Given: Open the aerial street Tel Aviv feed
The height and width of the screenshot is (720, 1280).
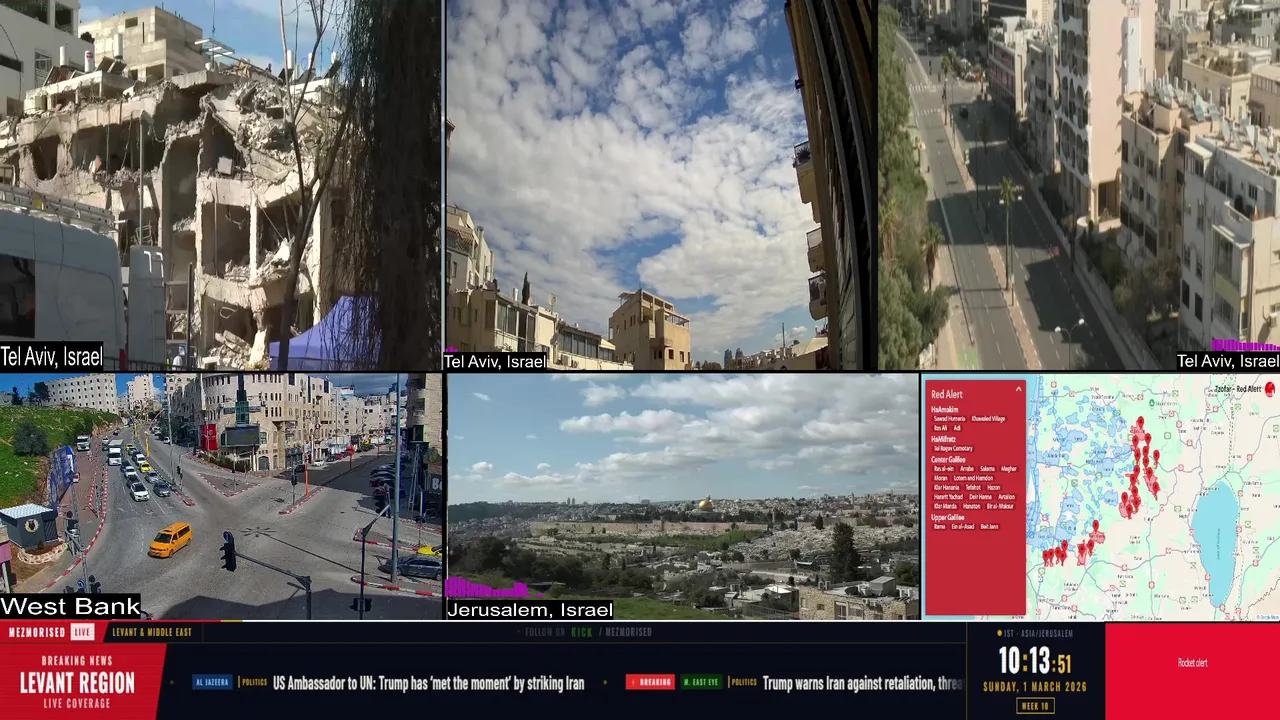Looking at the screenshot, I should point(1080,185).
